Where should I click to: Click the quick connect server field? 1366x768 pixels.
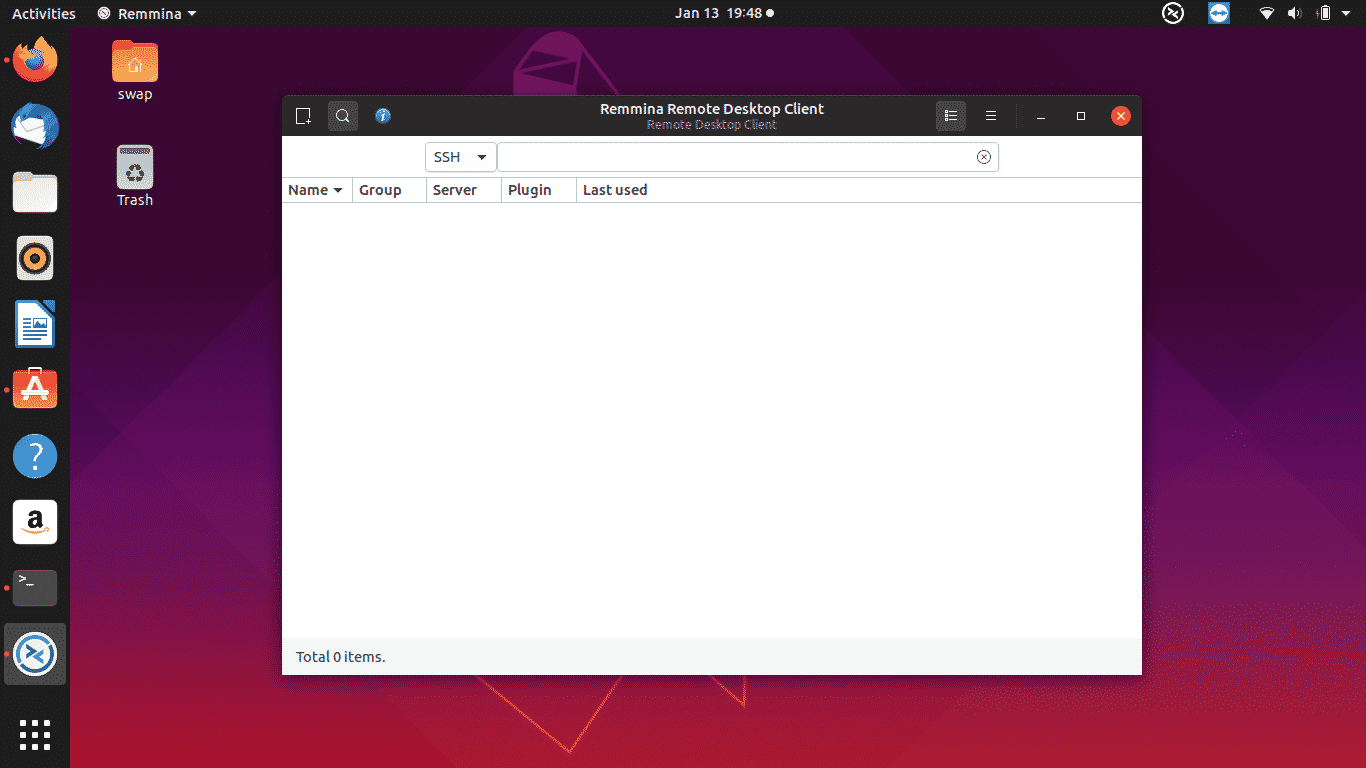tap(740, 156)
